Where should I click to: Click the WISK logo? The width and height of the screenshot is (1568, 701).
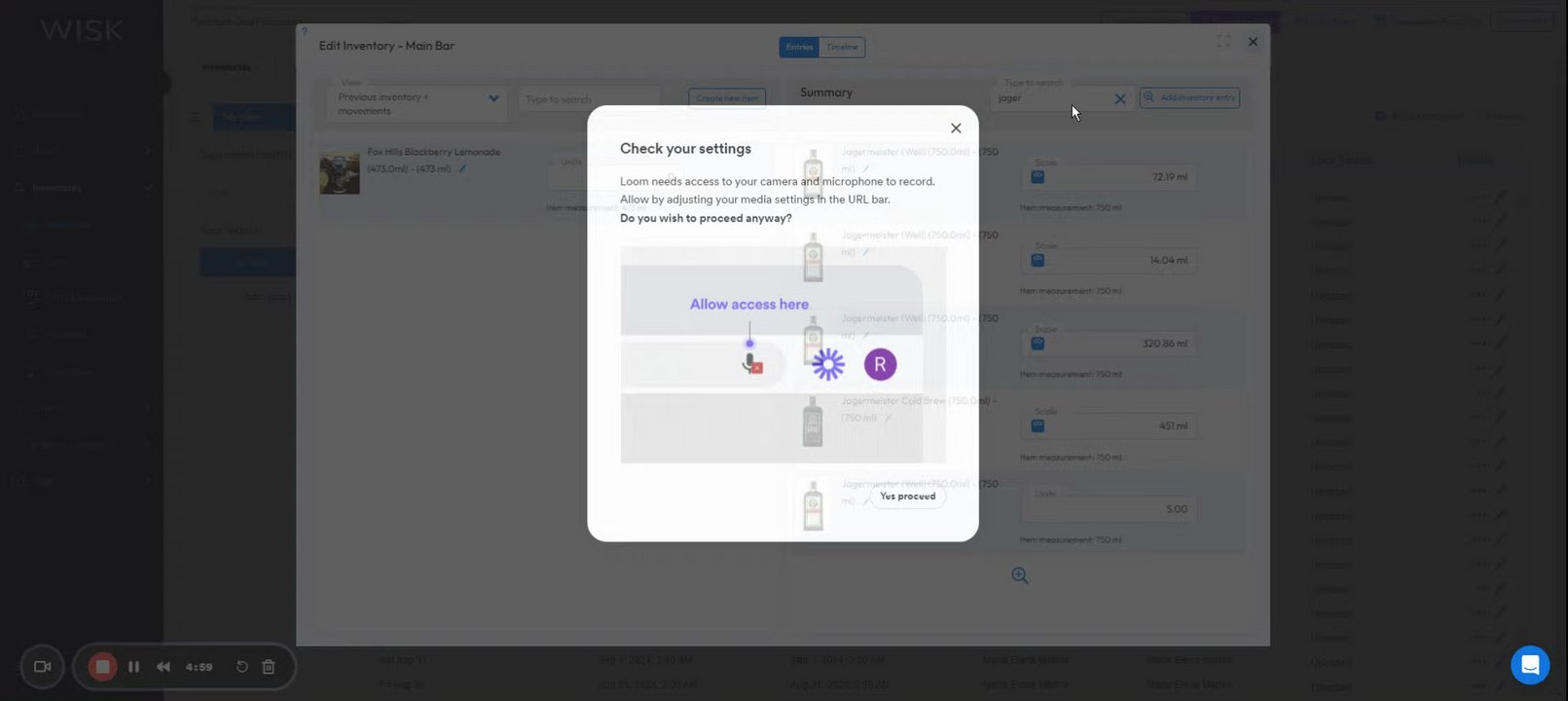coord(82,30)
